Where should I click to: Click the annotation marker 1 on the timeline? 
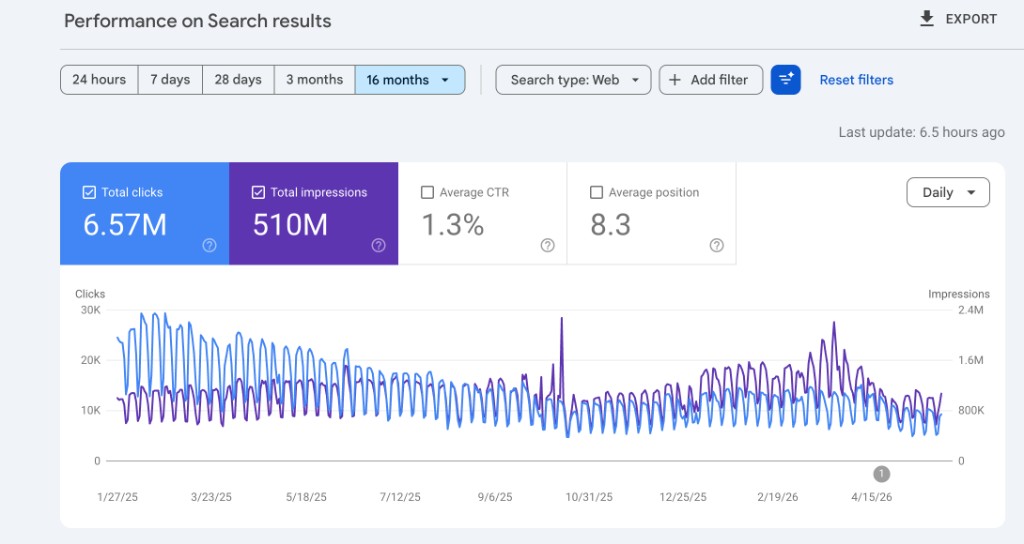coord(881,473)
